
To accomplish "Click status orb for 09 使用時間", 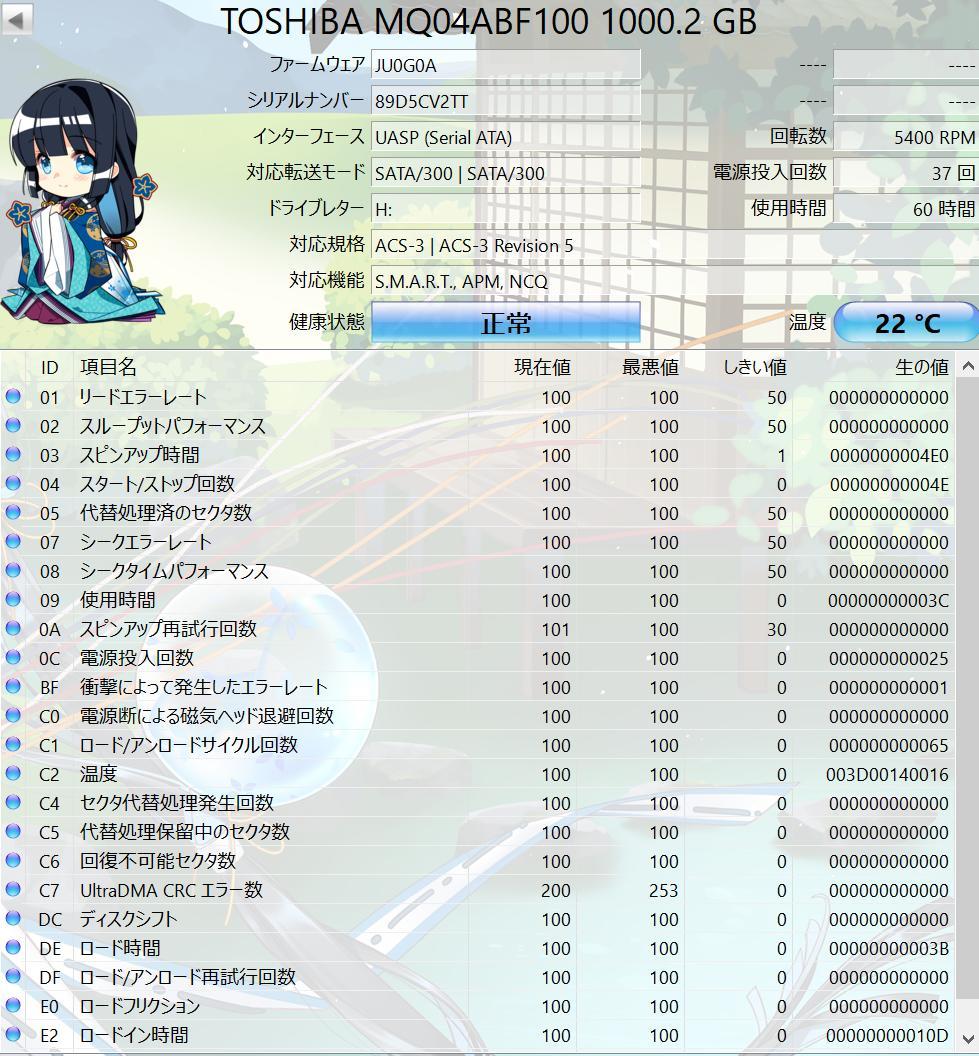I will click(13, 599).
